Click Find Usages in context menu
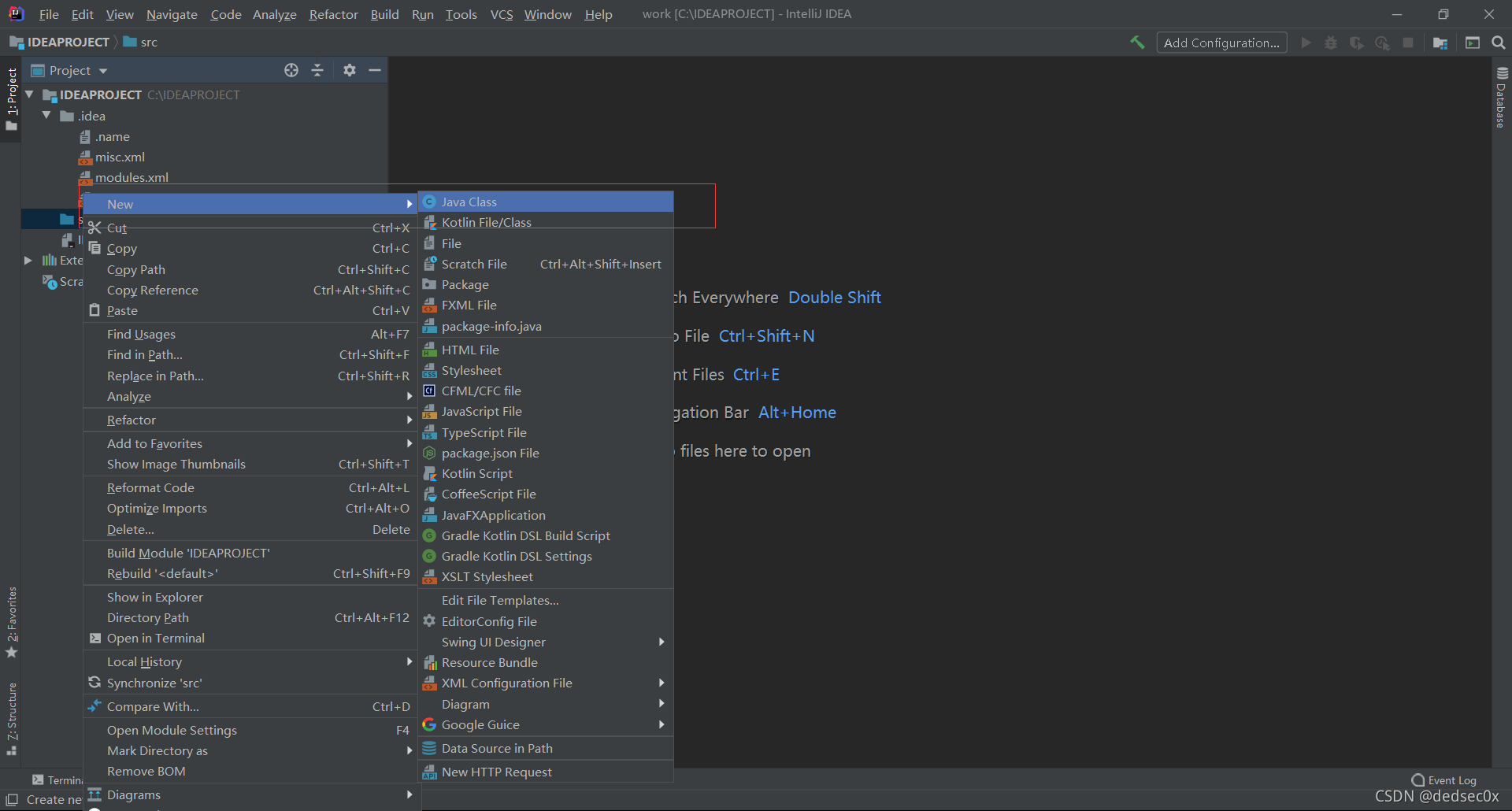The height and width of the screenshot is (811, 1512). pos(250,334)
